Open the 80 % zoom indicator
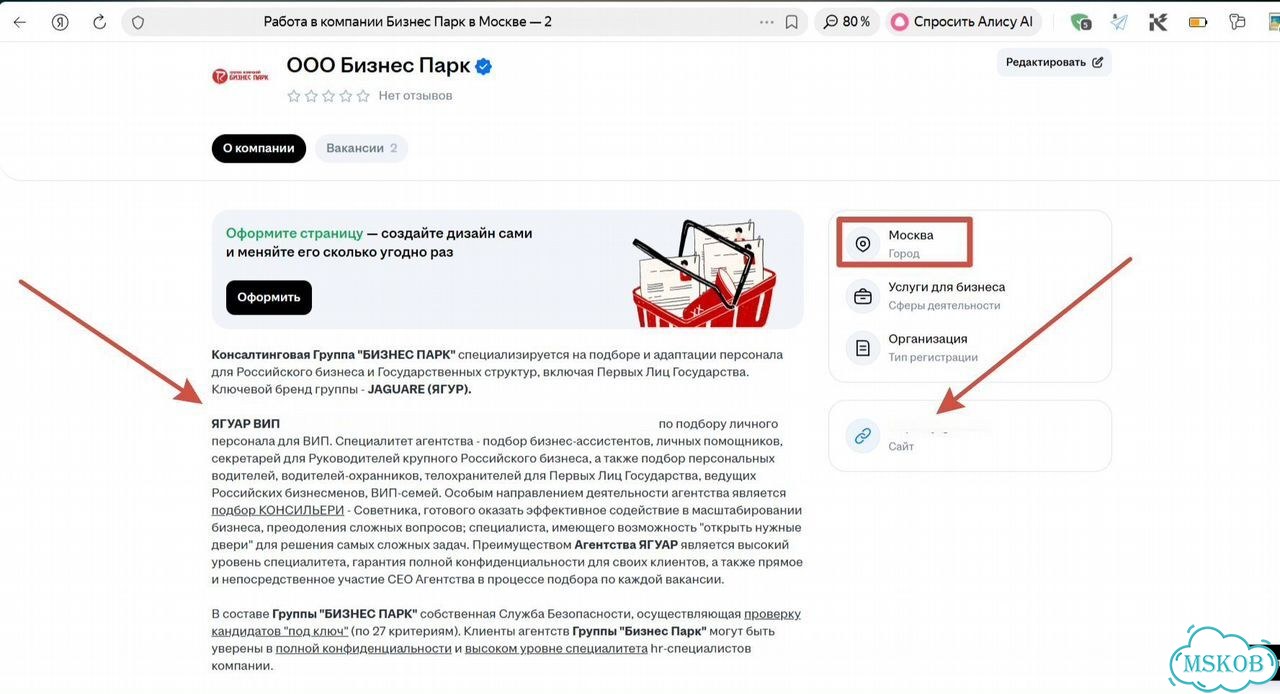 (847, 22)
